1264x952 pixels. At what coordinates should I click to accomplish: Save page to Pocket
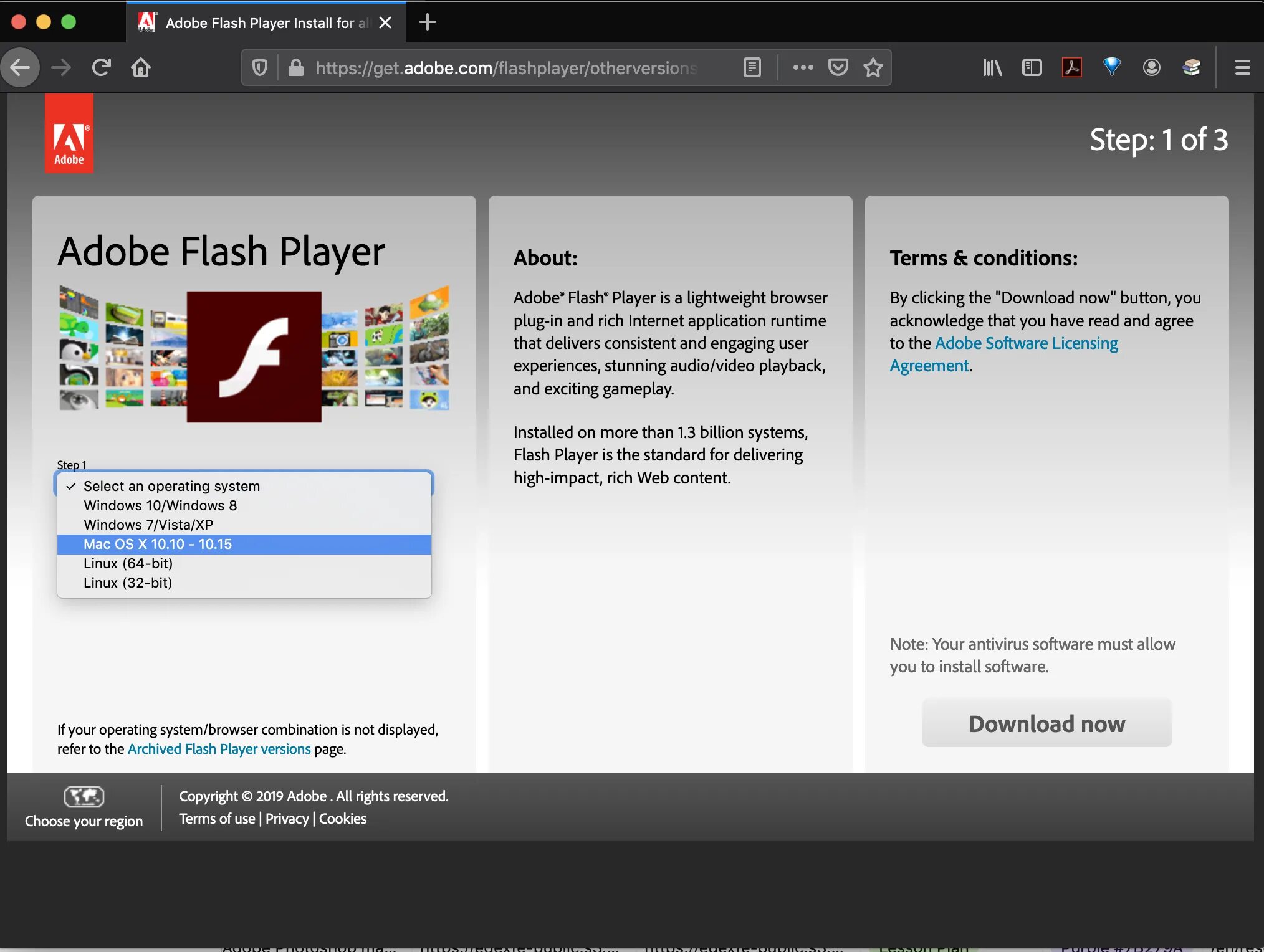click(x=838, y=67)
